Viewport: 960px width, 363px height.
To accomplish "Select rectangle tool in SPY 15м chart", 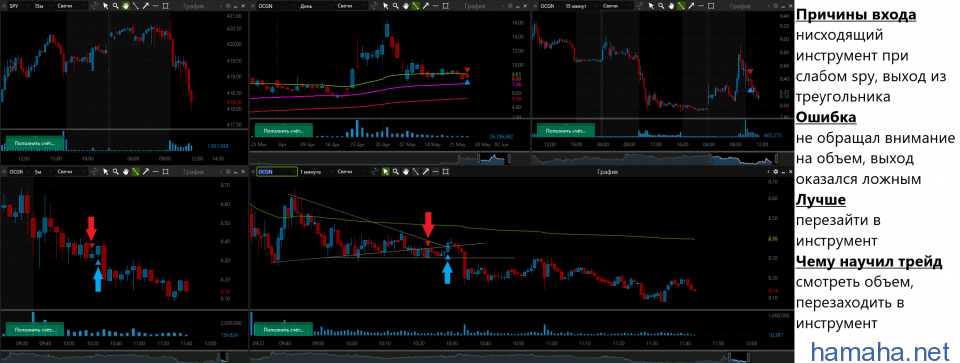I will [x=165, y=6].
